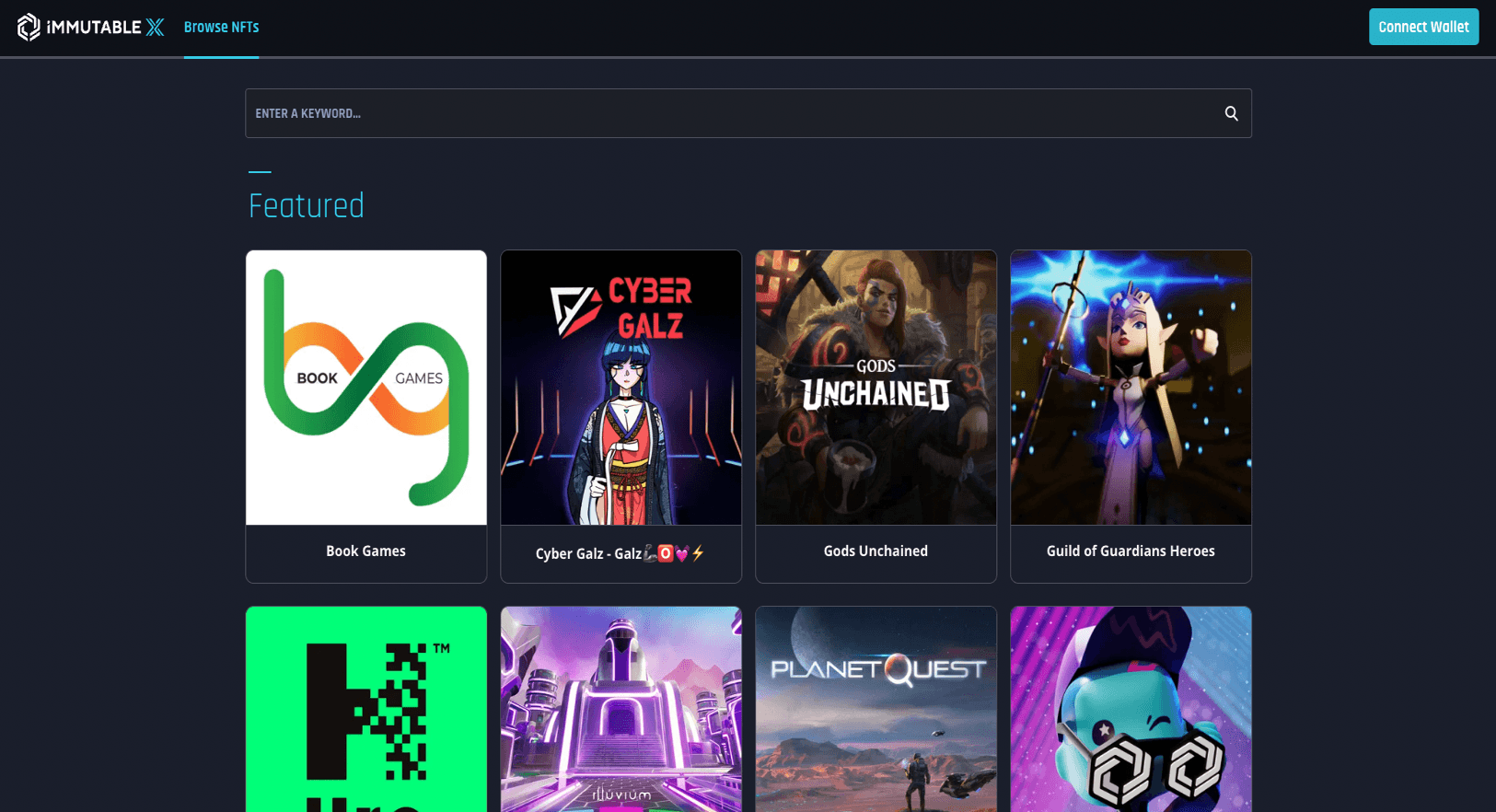Click the Book Games collection title
Image resolution: width=1496 pixels, height=812 pixels.
[365, 551]
